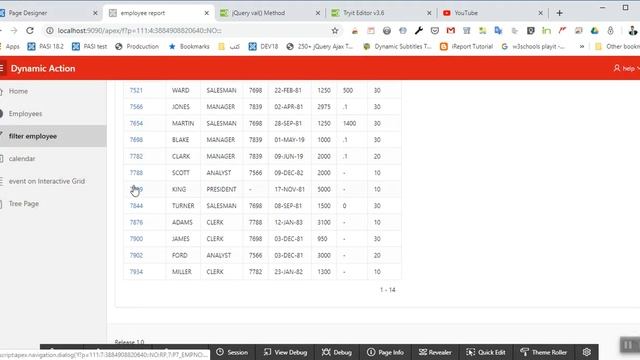Select filter employee in side navigation

pyautogui.click(x=33, y=136)
